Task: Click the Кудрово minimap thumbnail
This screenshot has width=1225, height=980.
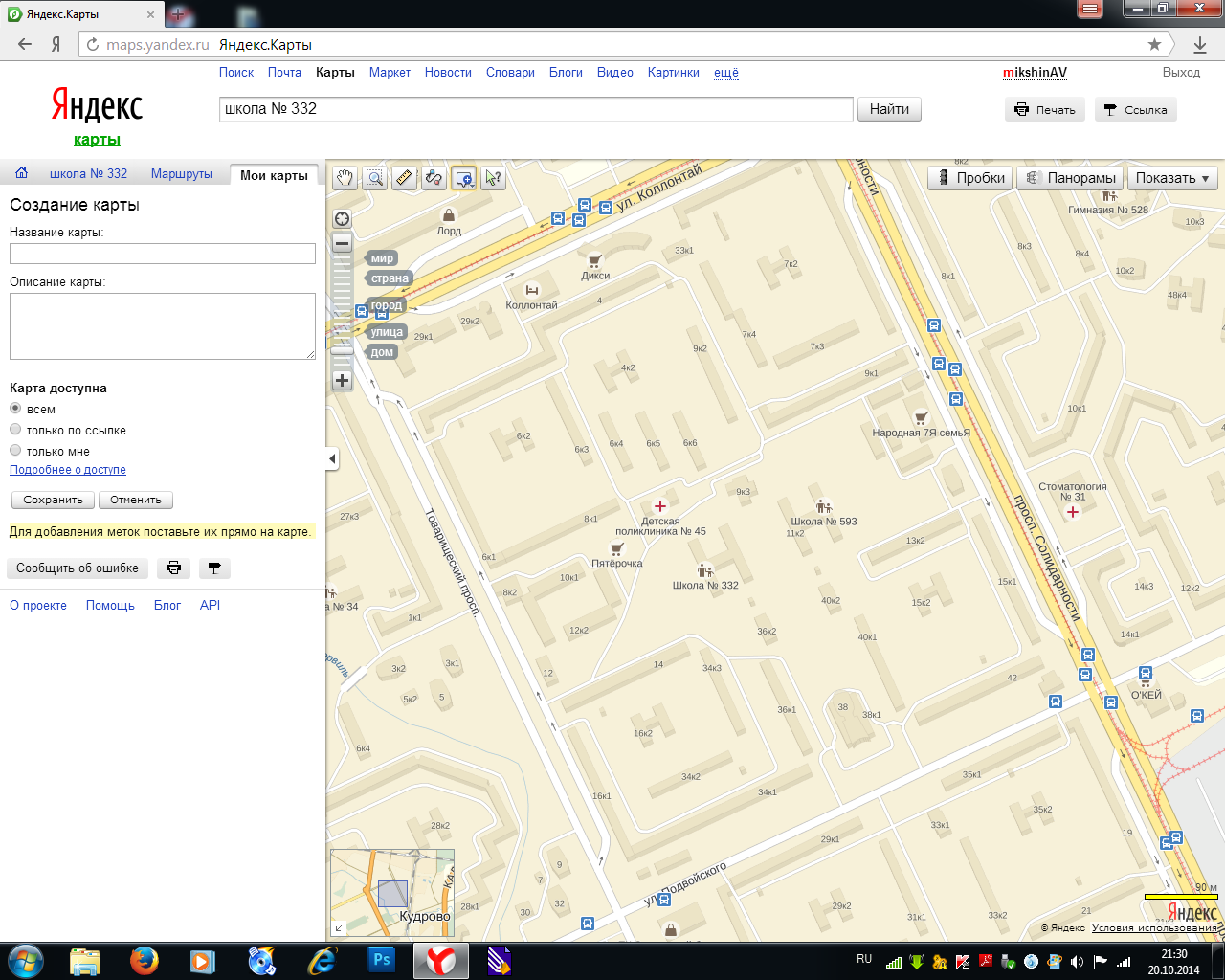Action: [x=392, y=892]
